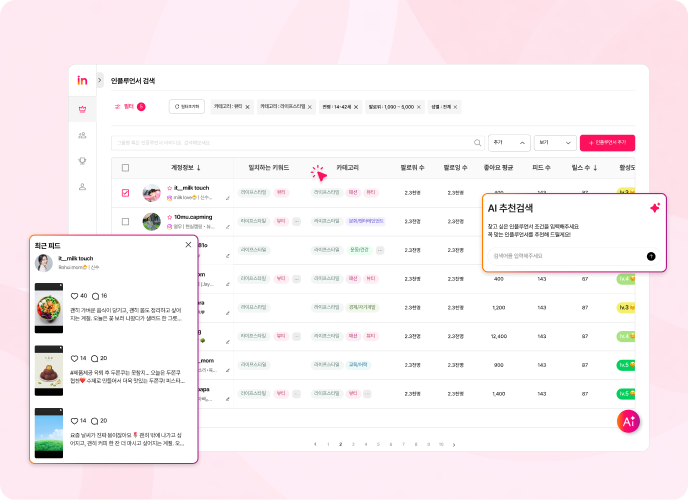Screen dimensions: 688x500
Task: Click the 1,200 average likes value
Action: 499,307
